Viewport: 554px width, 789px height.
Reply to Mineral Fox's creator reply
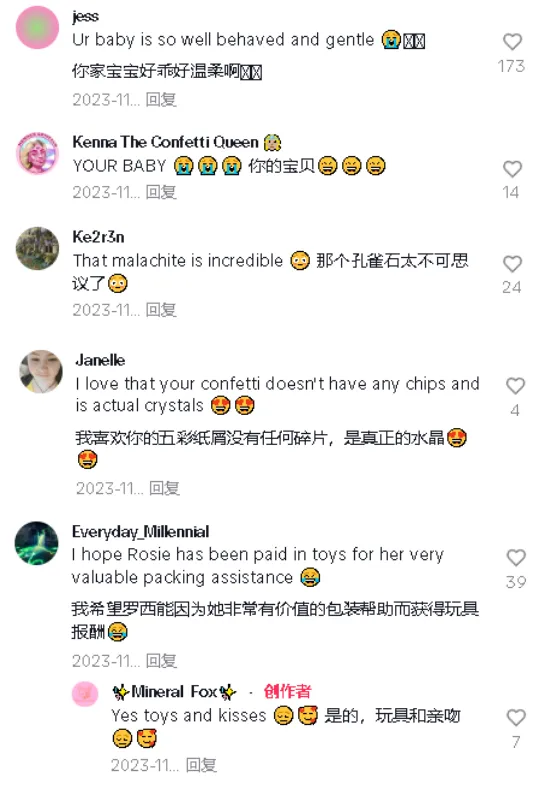pos(201,765)
